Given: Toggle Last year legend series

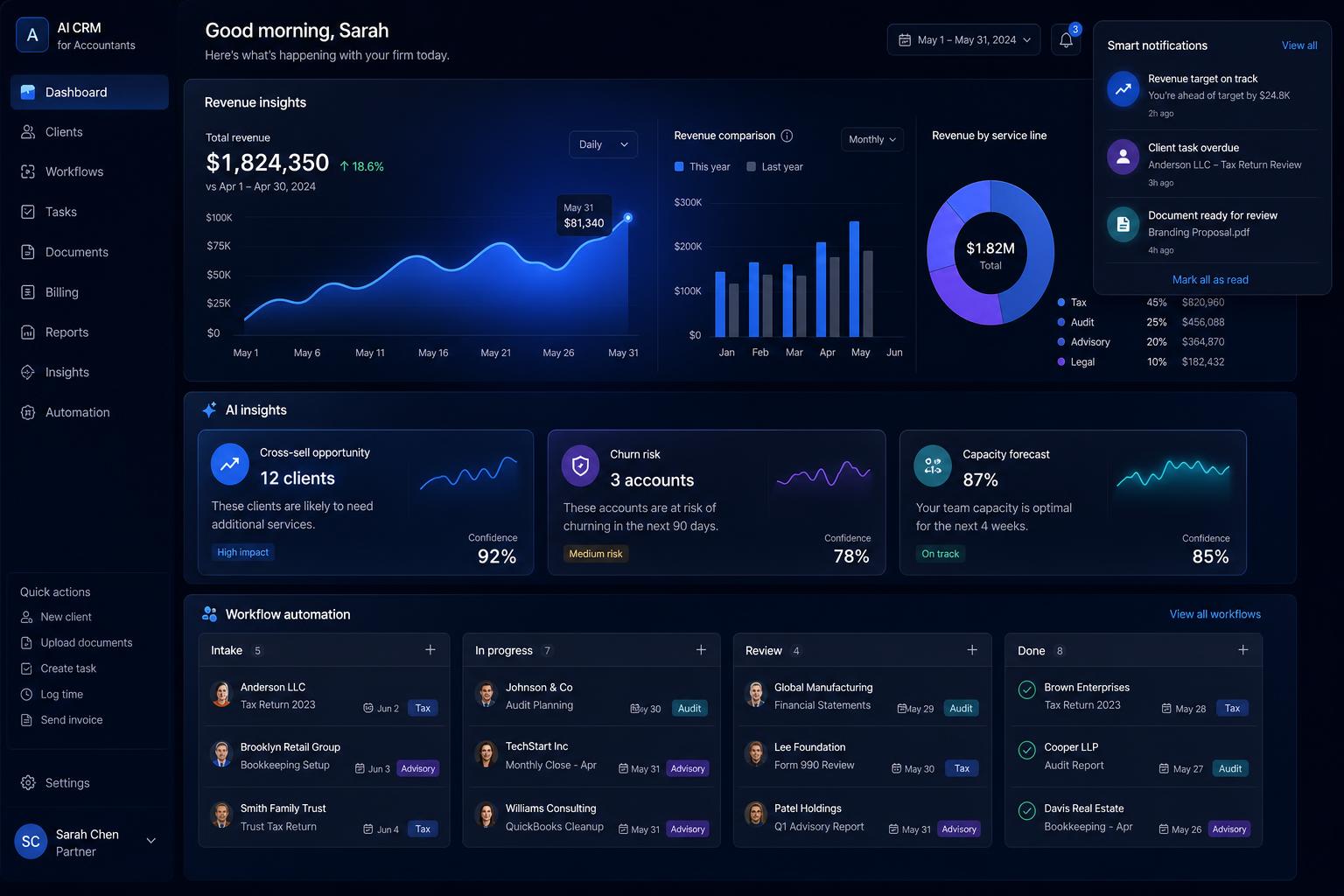Looking at the screenshot, I should click(774, 166).
